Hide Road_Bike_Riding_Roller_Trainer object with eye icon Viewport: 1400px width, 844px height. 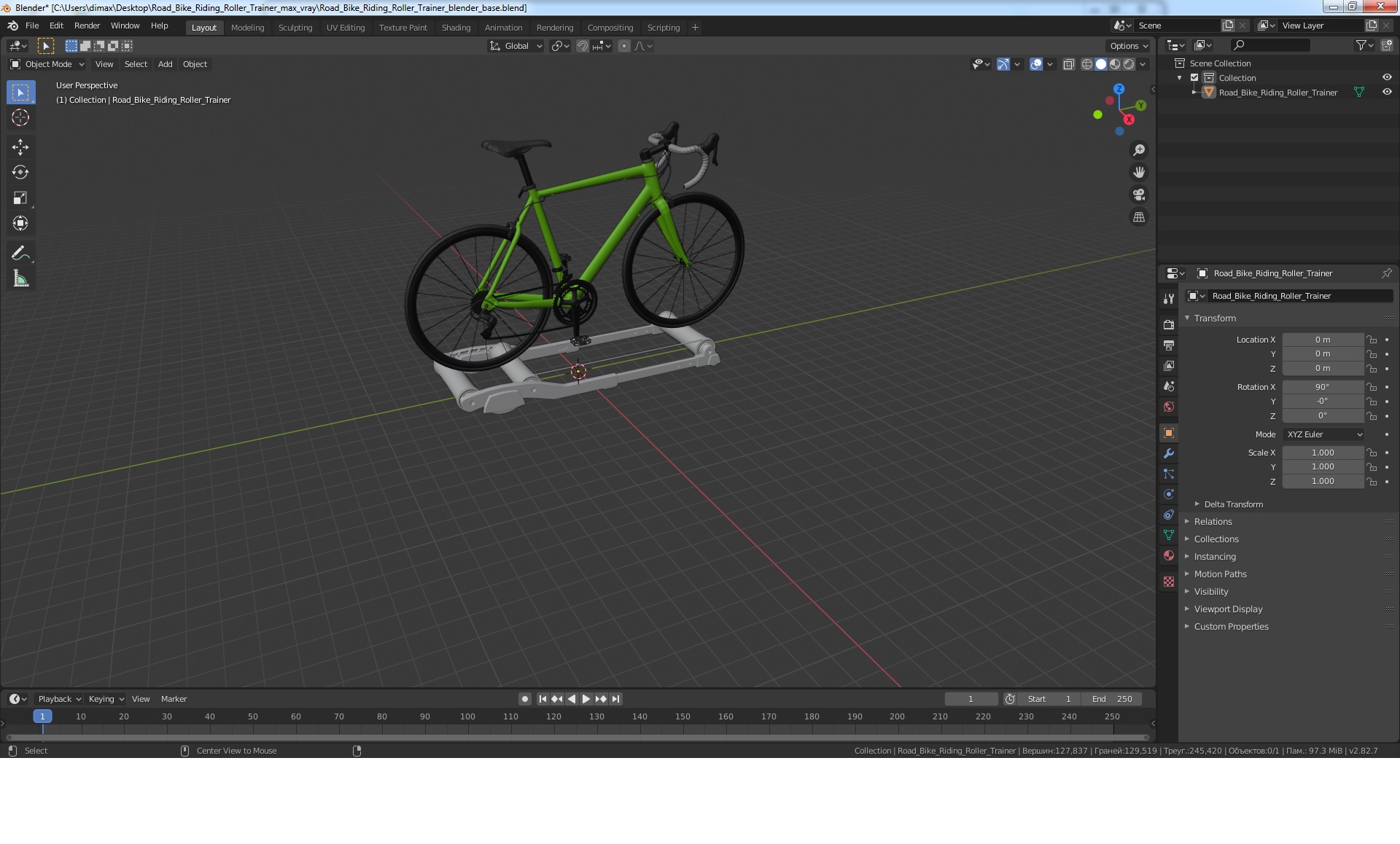pyautogui.click(x=1387, y=93)
